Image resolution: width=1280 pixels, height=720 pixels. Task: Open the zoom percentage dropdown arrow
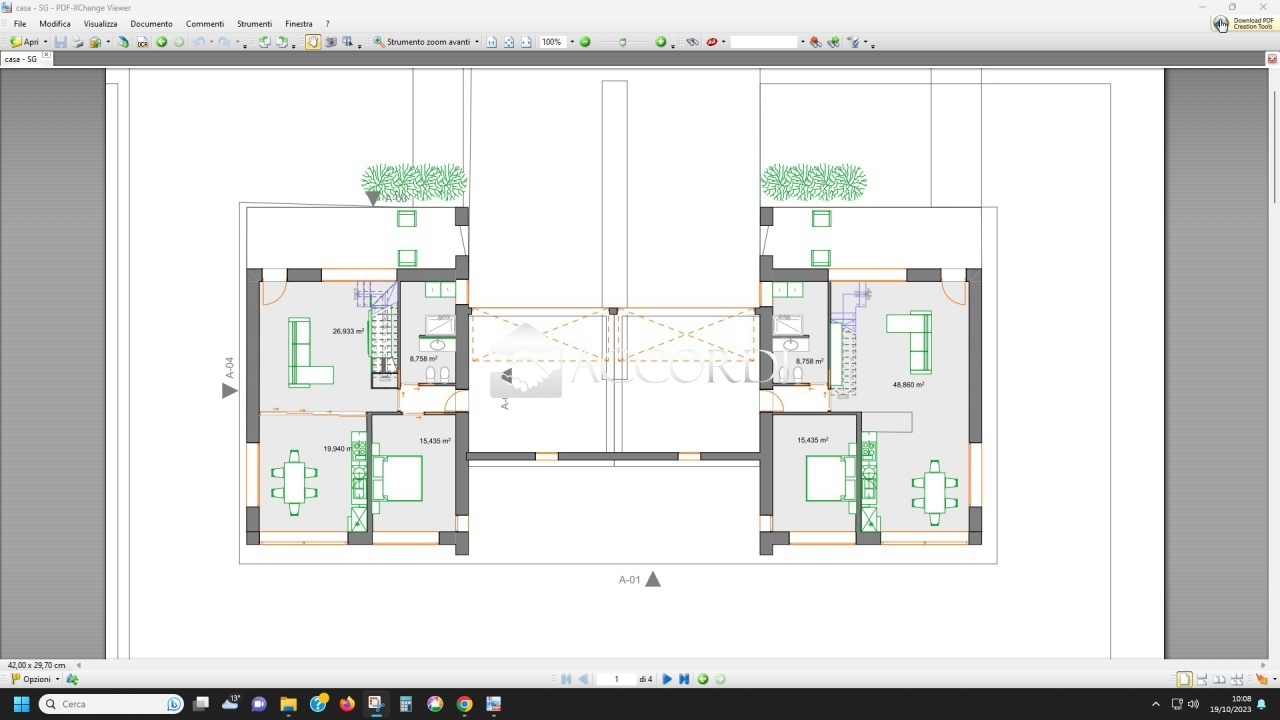[572, 42]
